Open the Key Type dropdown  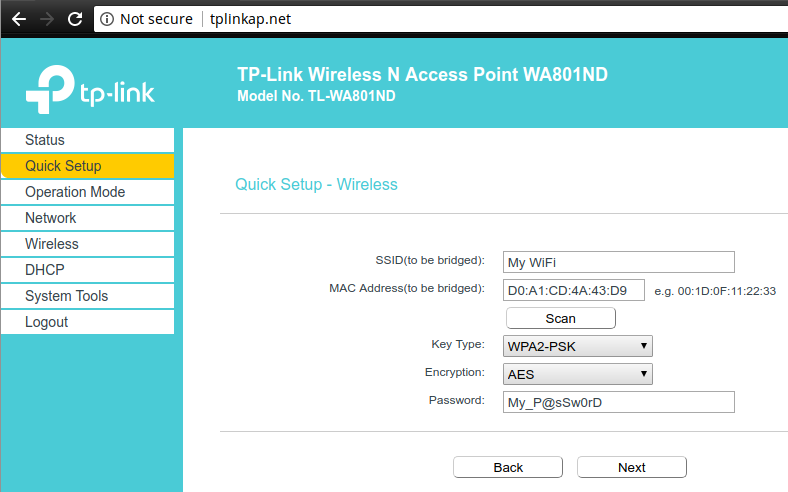pyautogui.click(x=577, y=346)
